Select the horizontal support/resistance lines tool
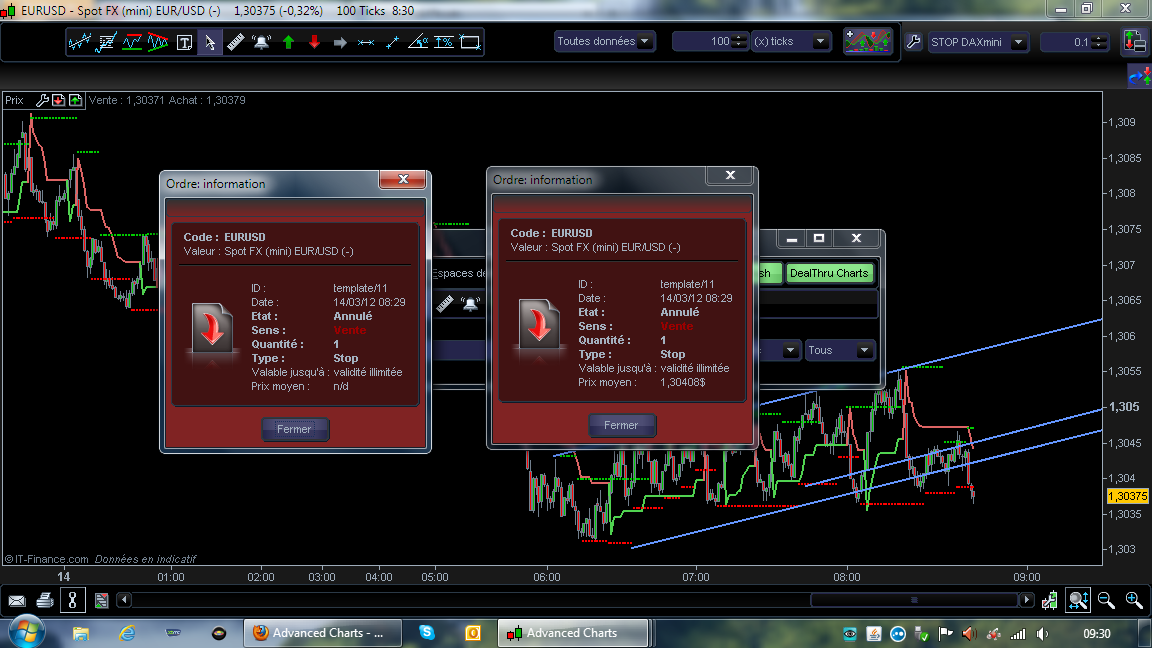The height and width of the screenshot is (648, 1152). point(132,42)
